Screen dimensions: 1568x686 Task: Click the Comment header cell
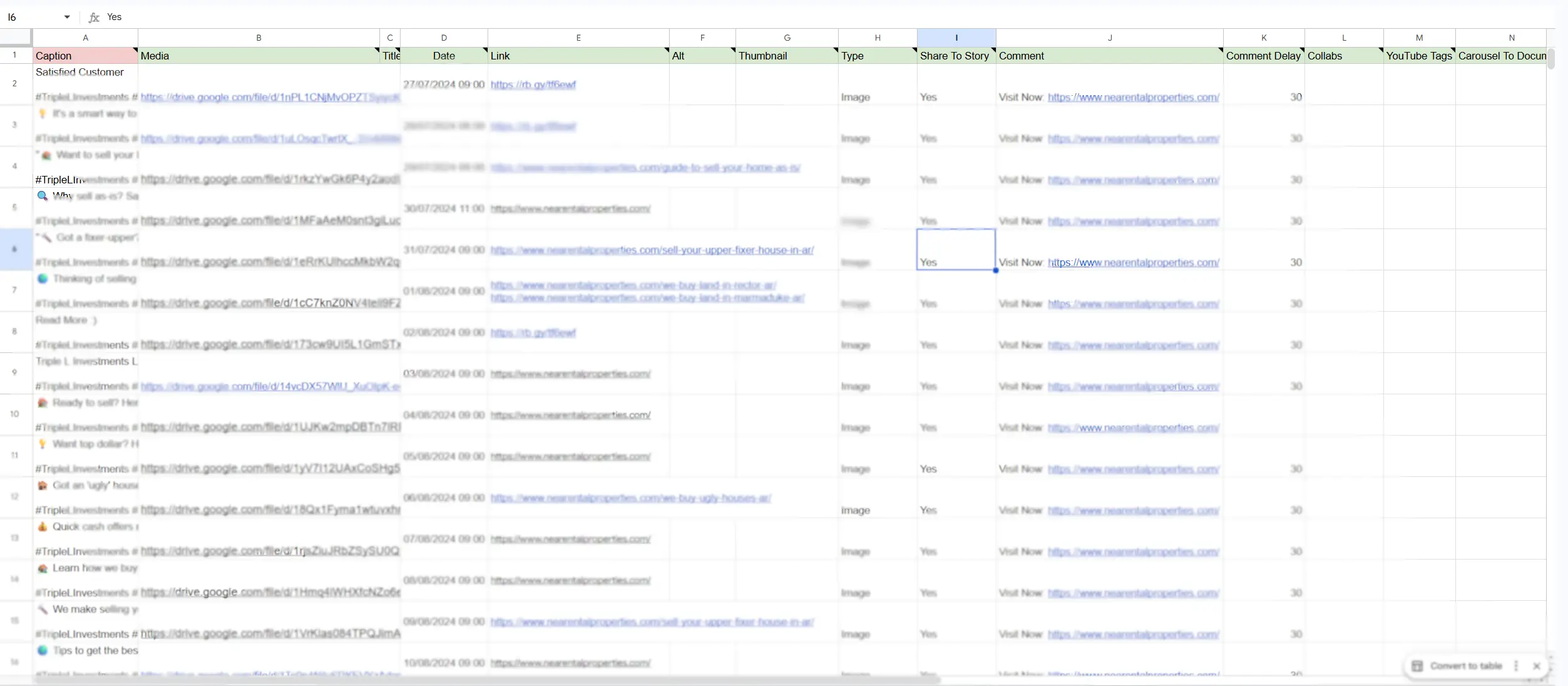pyautogui.click(x=1109, y=56)
